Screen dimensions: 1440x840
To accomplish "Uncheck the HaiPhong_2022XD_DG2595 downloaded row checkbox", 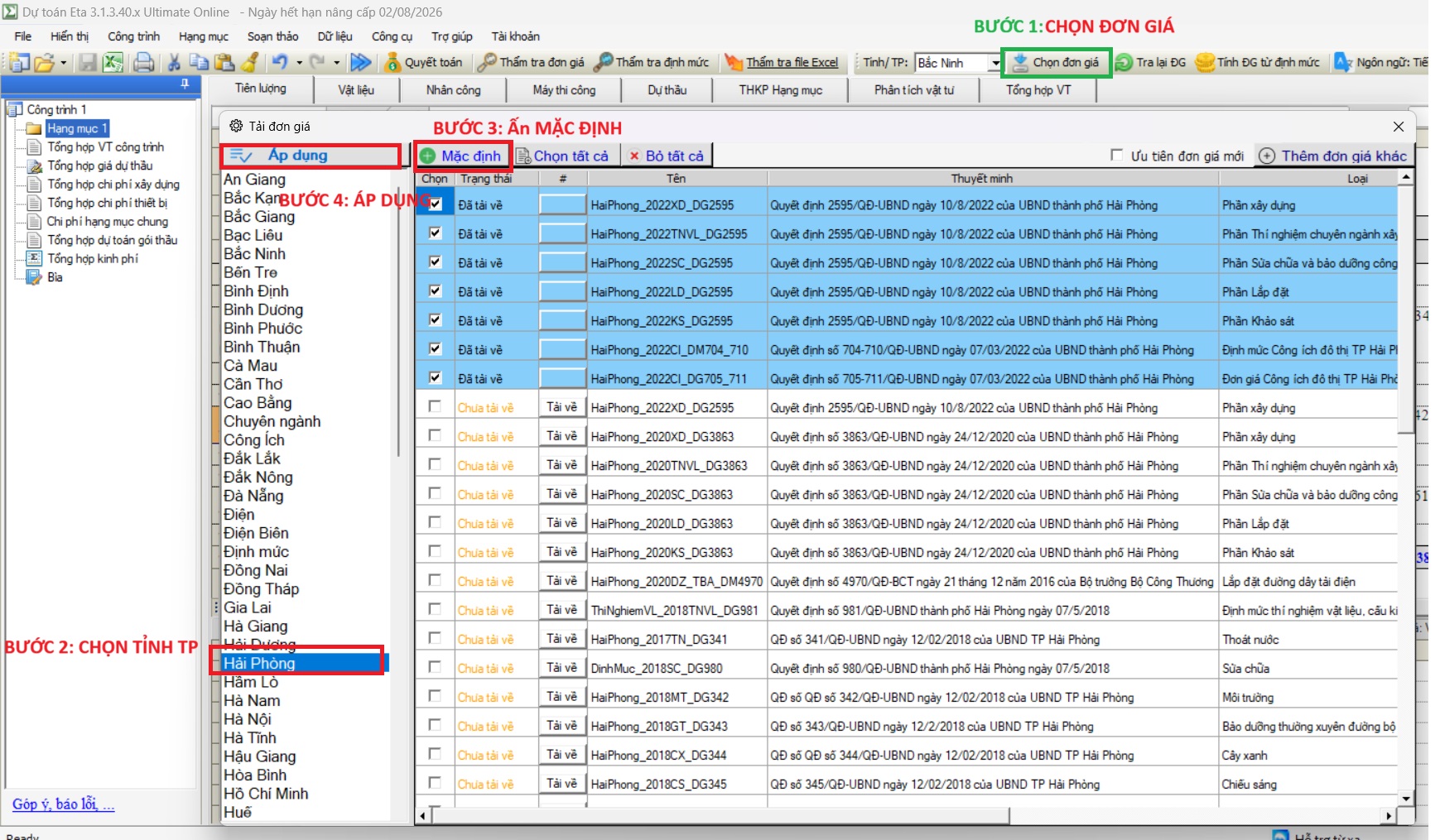I will coord(435,204).
